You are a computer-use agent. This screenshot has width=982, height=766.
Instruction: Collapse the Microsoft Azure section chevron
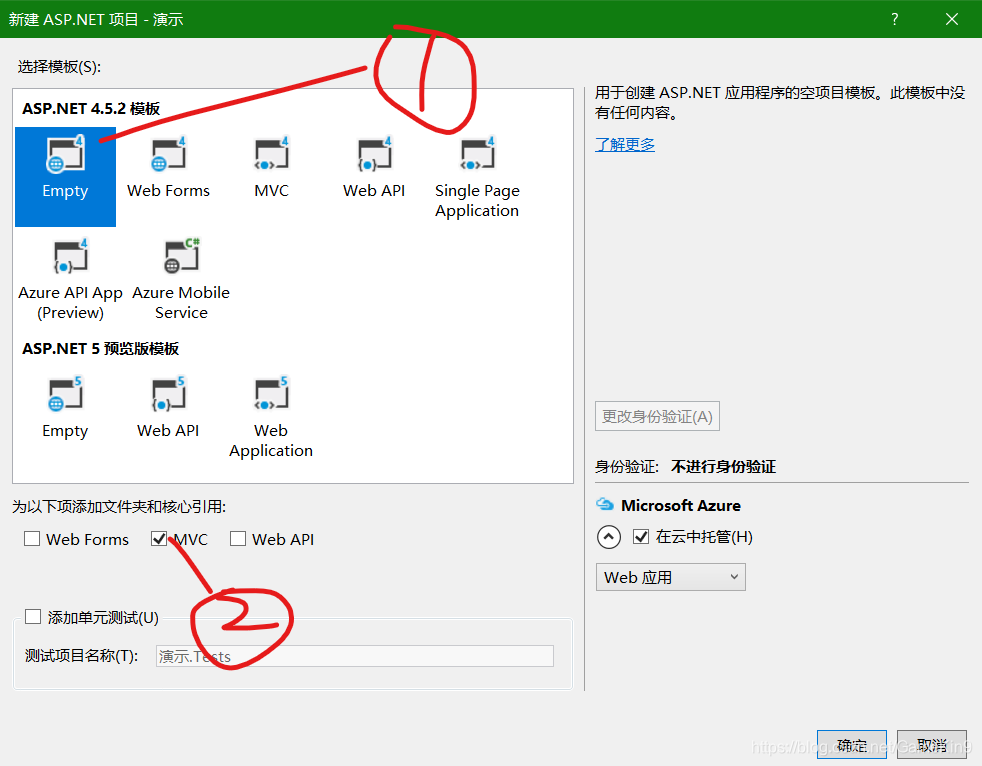point(609,537)
